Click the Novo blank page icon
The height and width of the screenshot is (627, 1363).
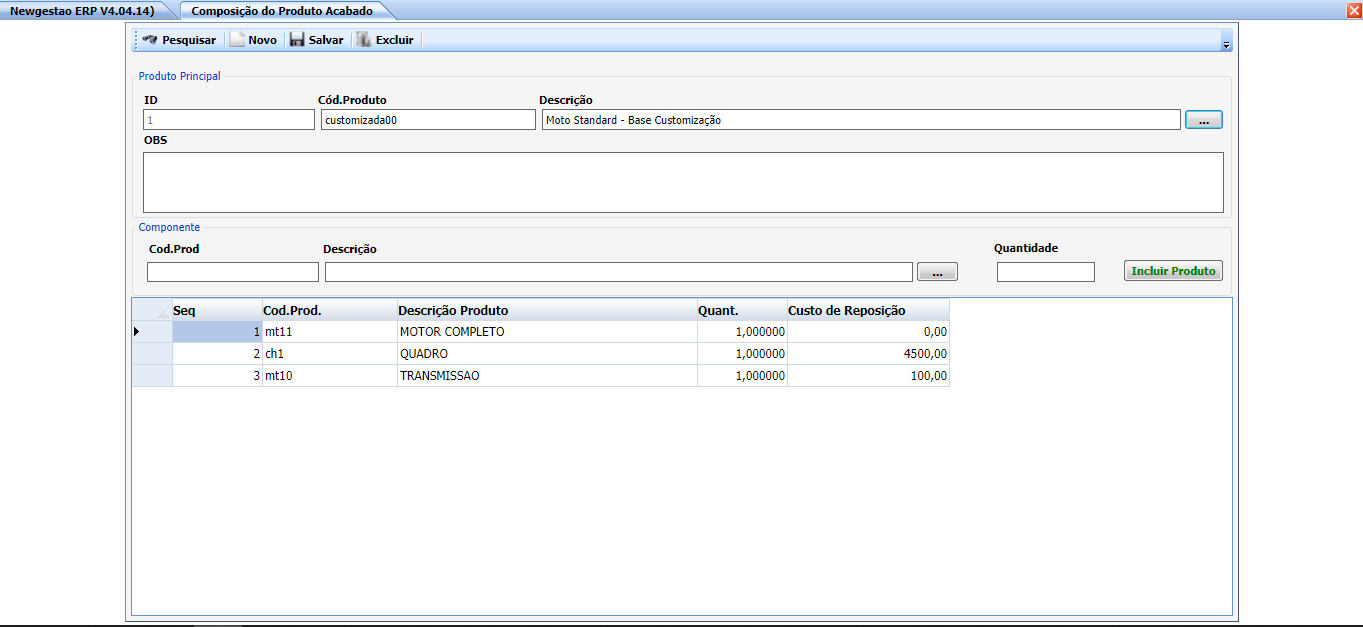pos(237,40)
